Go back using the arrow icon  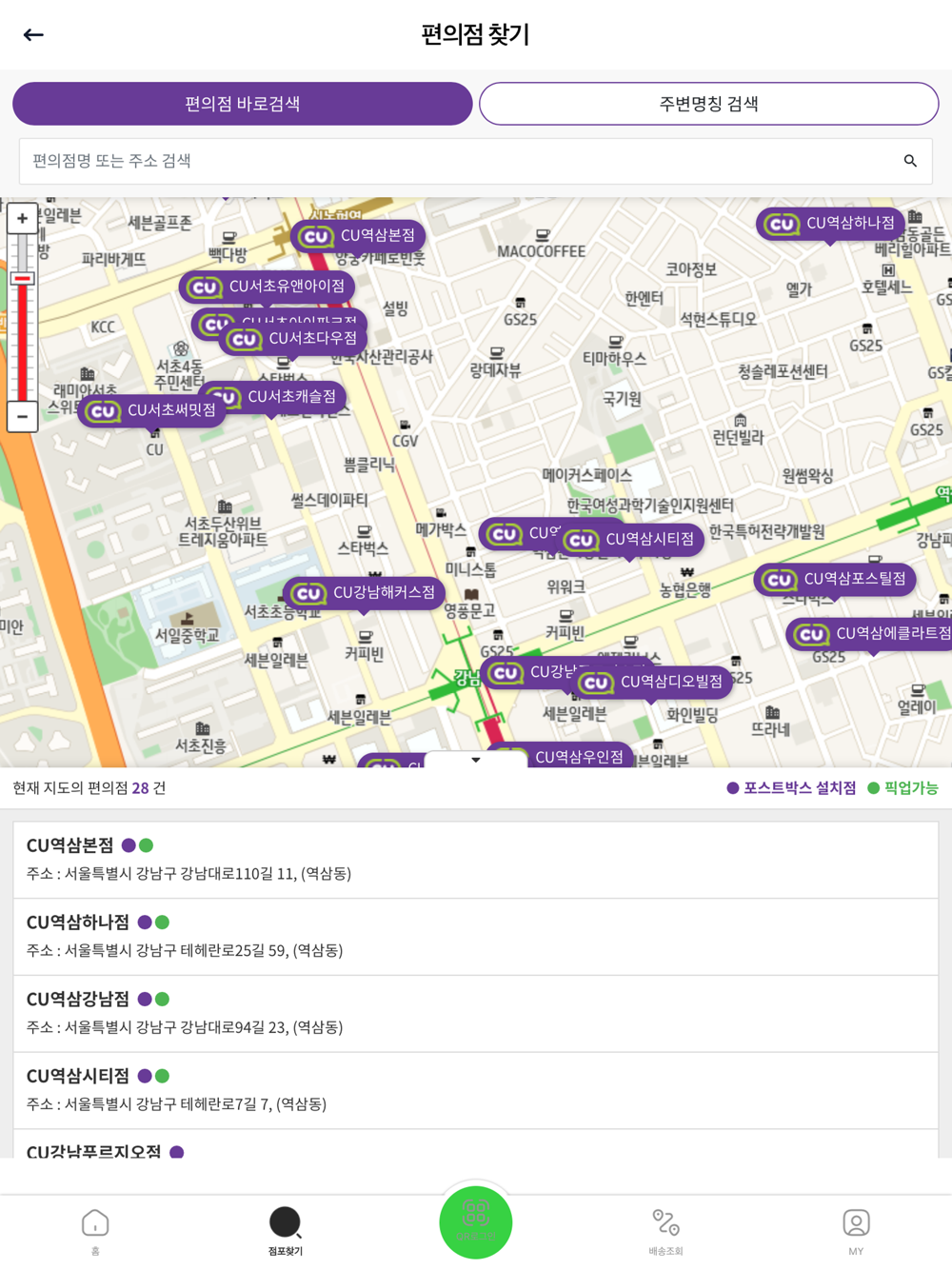(x=33, y=35)
